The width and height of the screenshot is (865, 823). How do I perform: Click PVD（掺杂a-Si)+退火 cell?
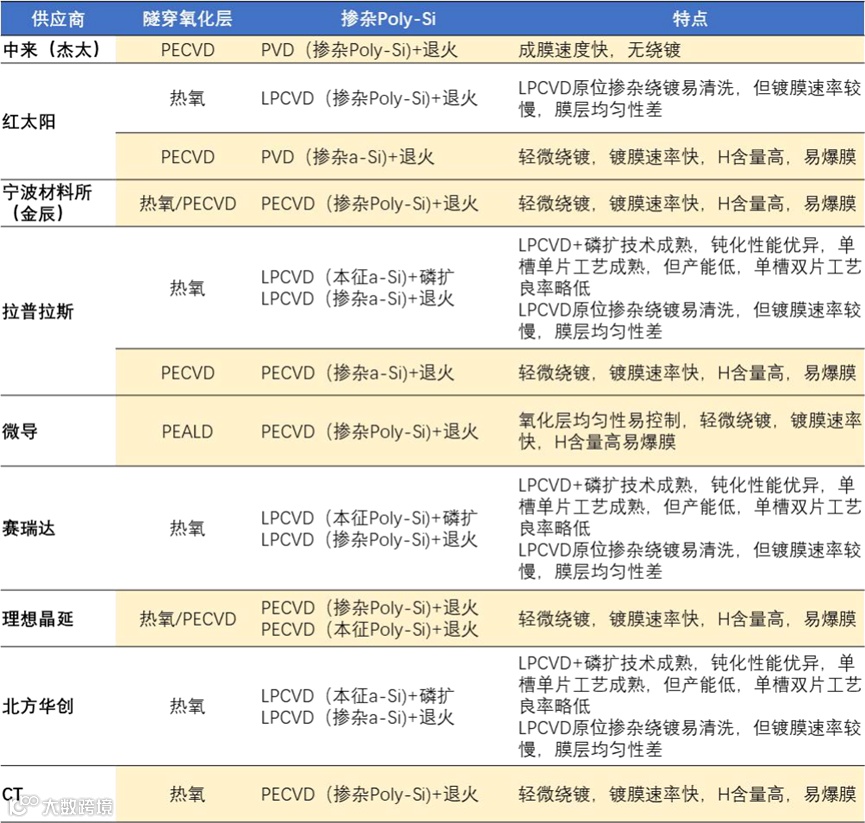pyautogui.click(x=348, y=157)
